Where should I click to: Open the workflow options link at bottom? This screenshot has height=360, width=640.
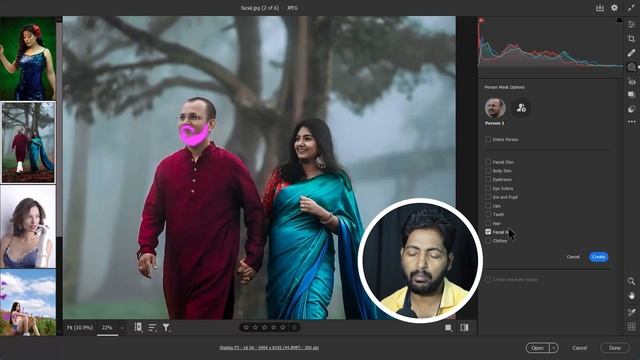269,348
